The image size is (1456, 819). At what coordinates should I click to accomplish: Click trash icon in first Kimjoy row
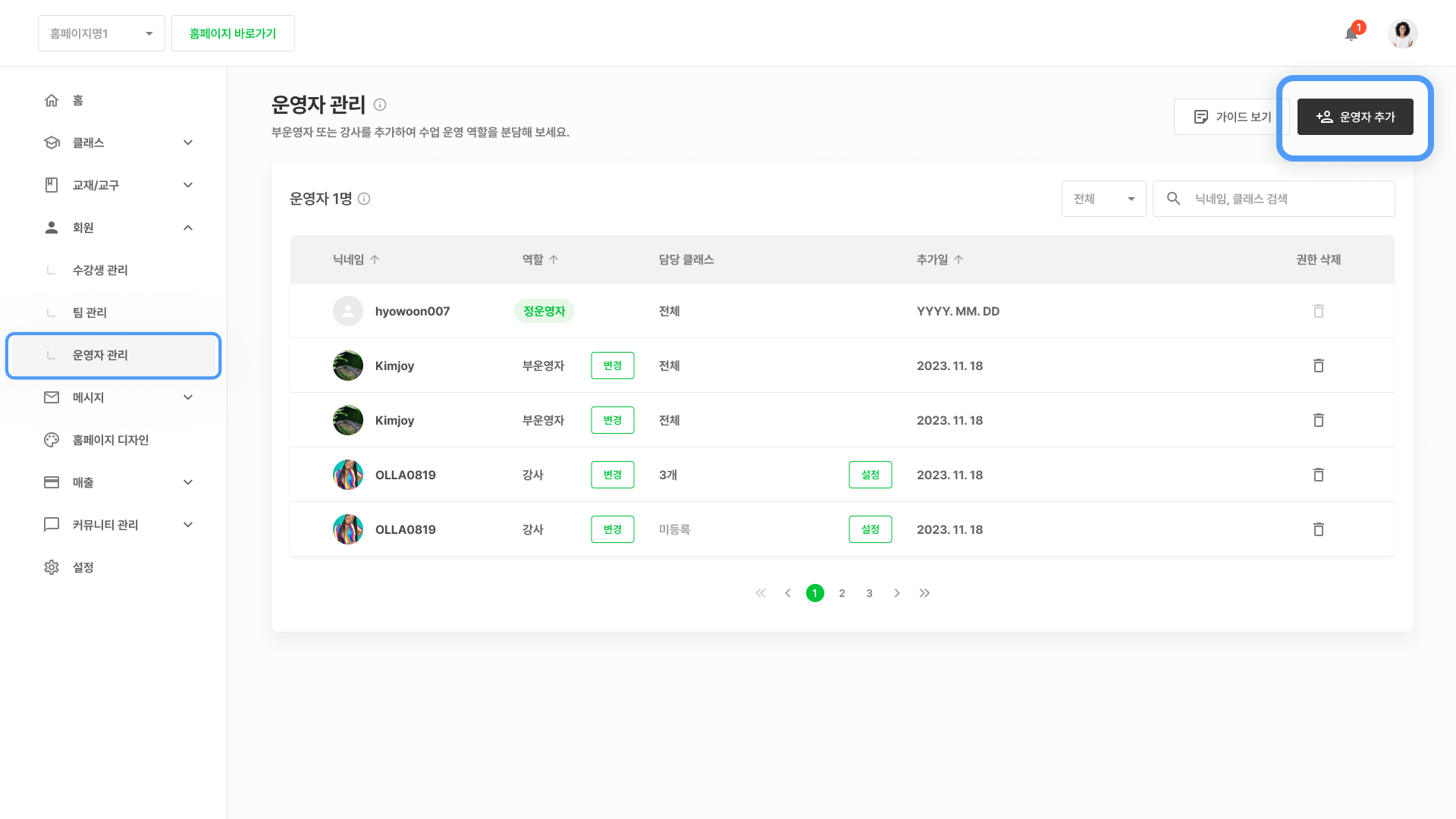(x=1318, y=366)
